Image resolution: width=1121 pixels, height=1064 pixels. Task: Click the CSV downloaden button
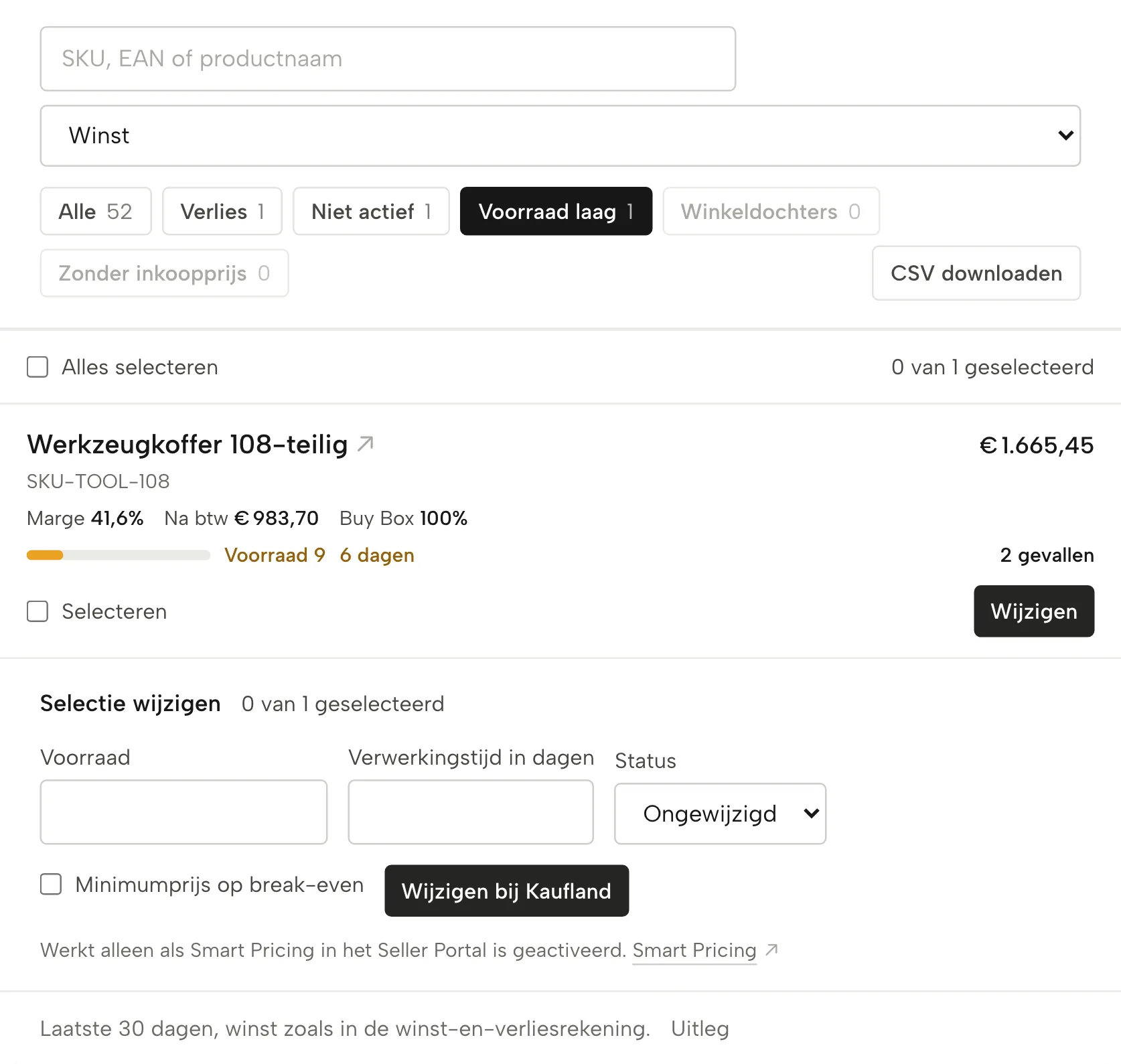coord(976,273)
